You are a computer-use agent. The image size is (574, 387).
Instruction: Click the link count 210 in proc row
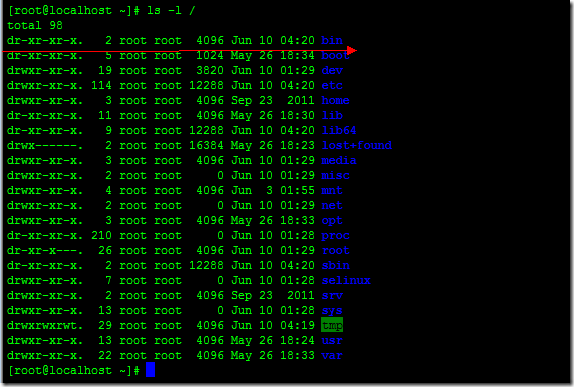(x=101, y=235)
